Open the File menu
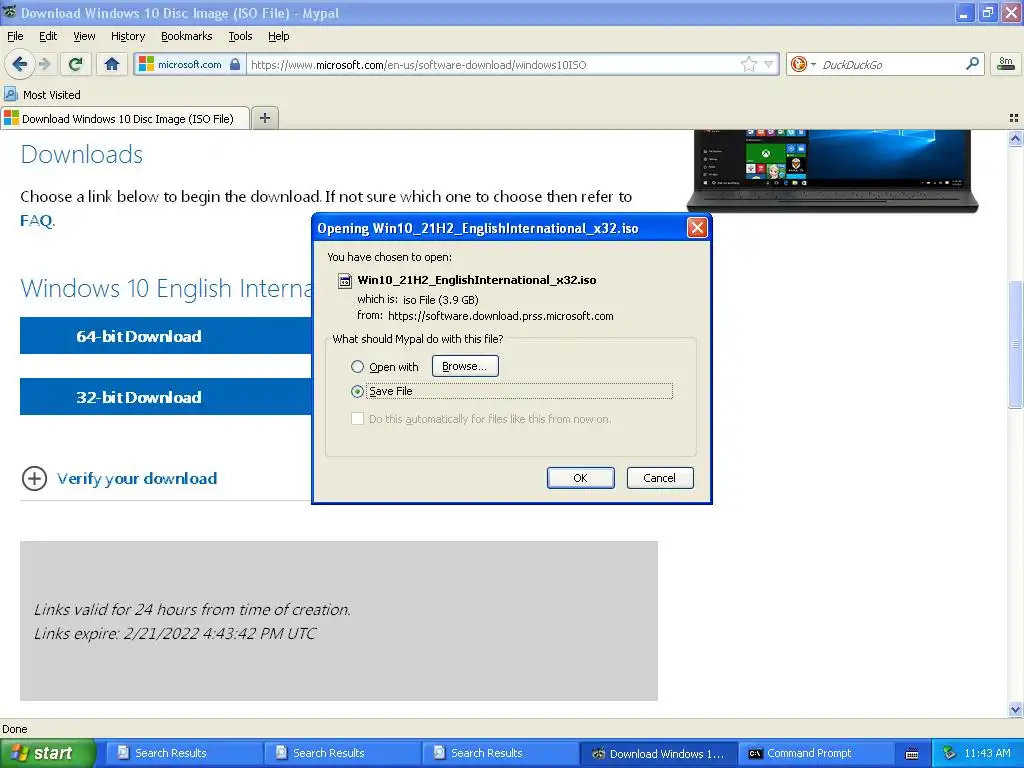Viewport: 1024px width, 768px height. pos(15,36)
